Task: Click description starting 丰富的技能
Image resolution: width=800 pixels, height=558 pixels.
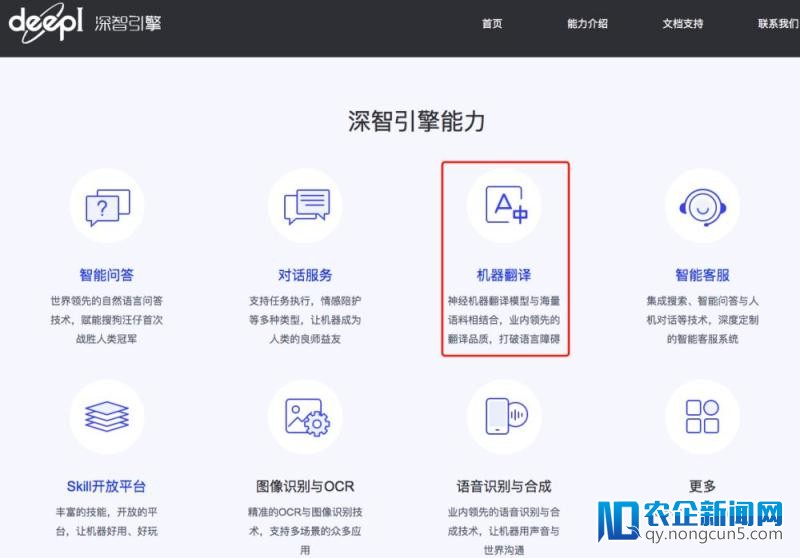Action: pyautogui.click(x=107, y=522)
